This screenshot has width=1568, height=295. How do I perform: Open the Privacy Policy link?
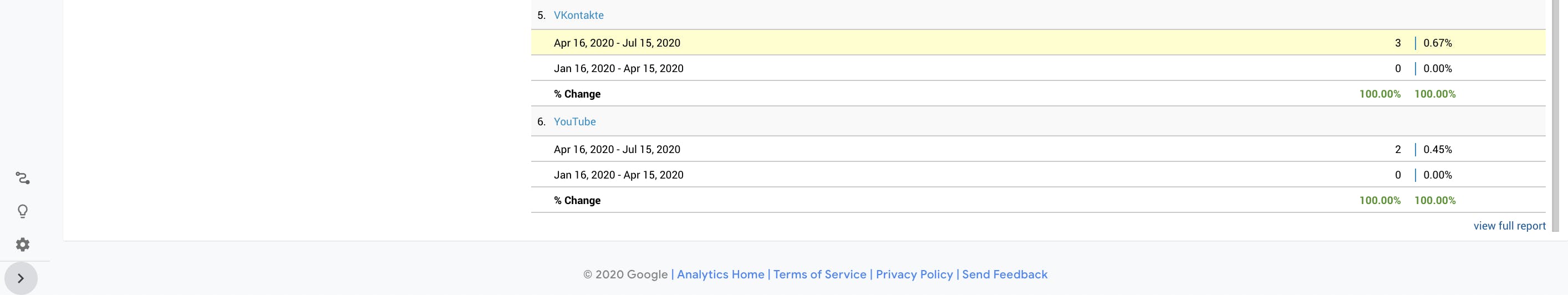coord(914,274)
